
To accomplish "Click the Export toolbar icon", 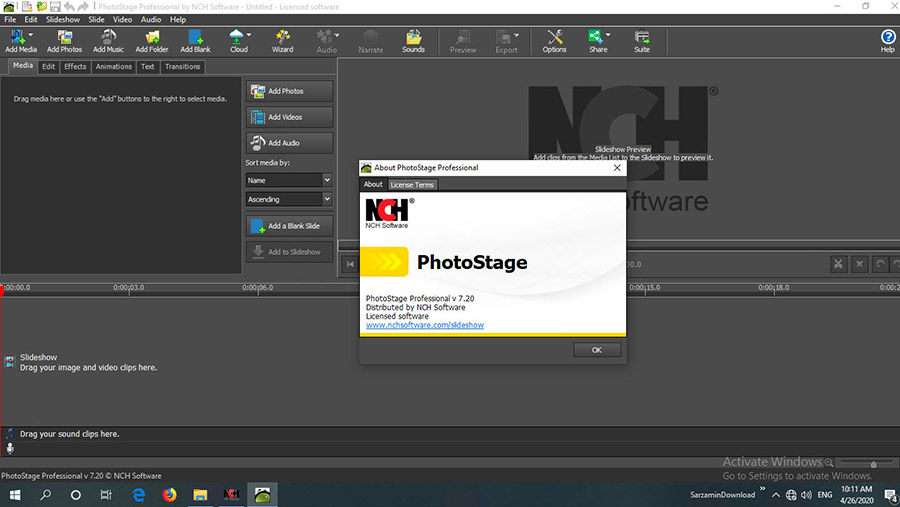I will click(x=504, y=41).
